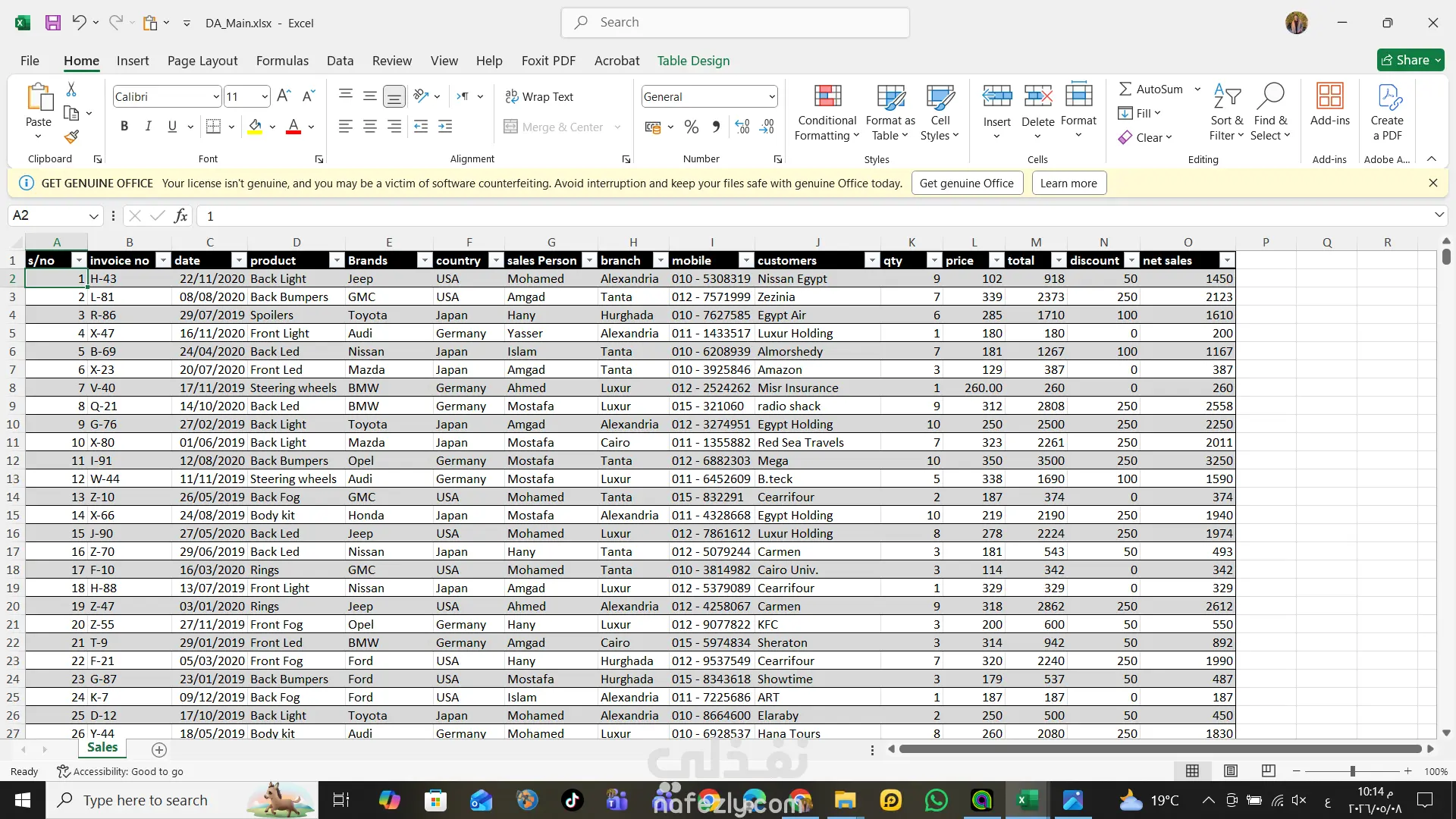
Task: Open the Brands column filter dropdown
Action: tap(425, 260)
